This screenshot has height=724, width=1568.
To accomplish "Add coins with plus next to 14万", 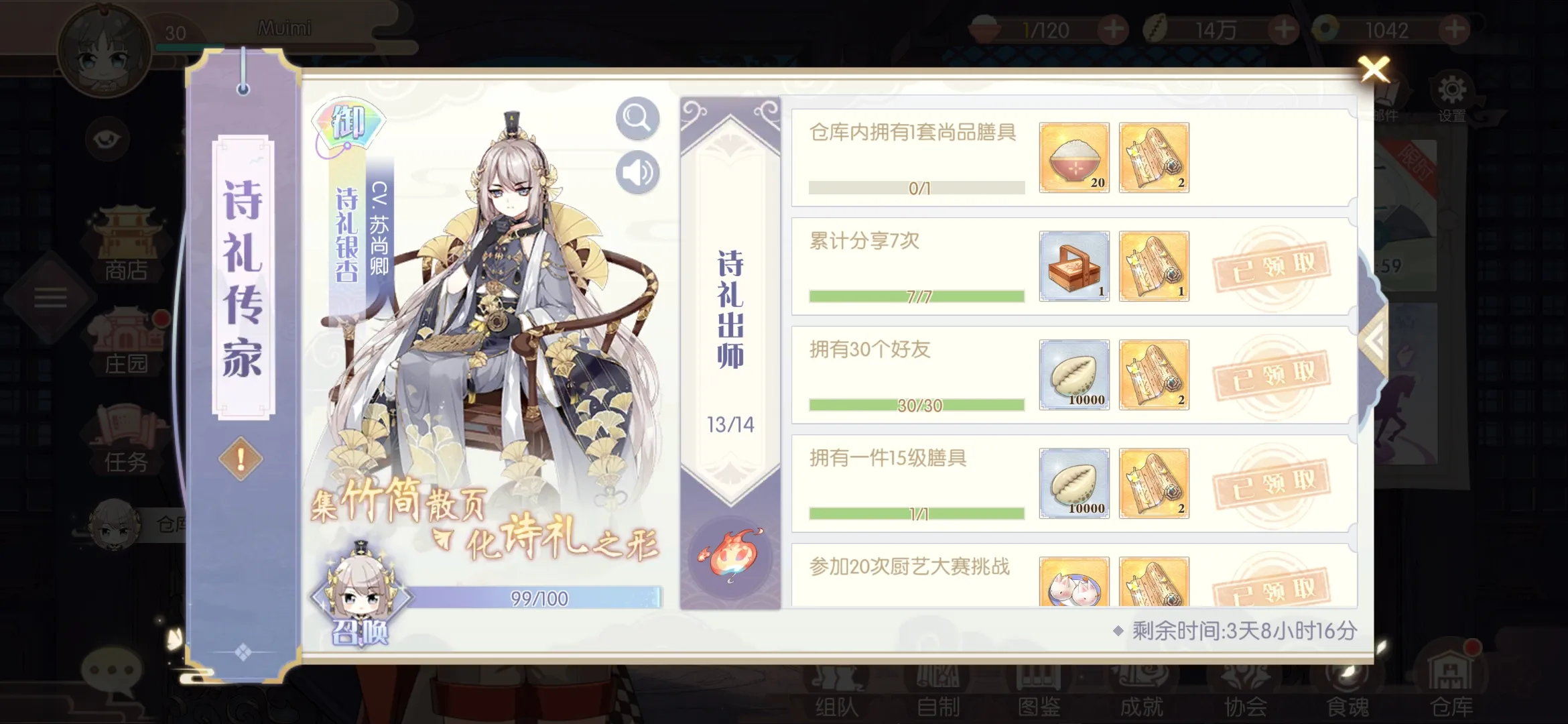I will click(1284, 29).
